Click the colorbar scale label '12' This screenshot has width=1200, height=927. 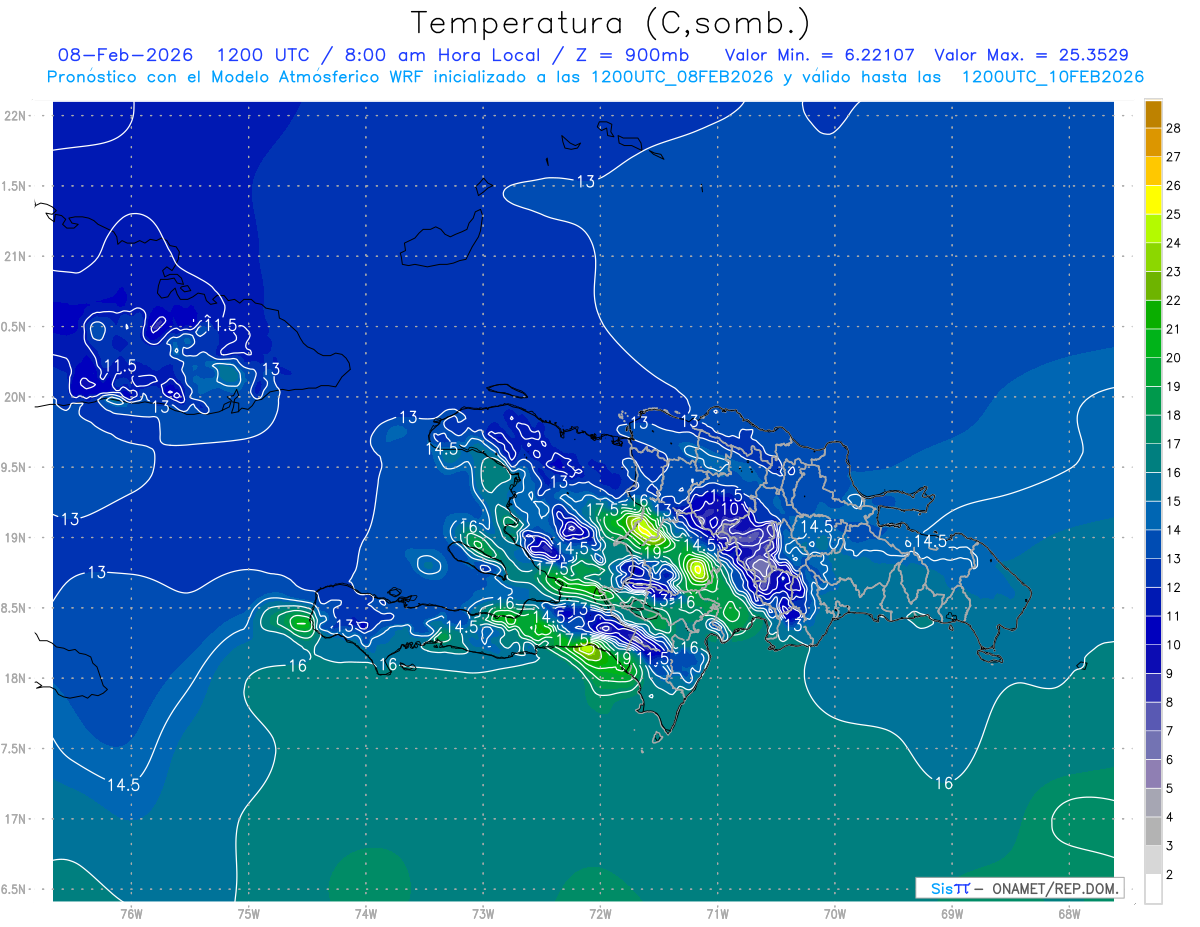coord(1174,587)
